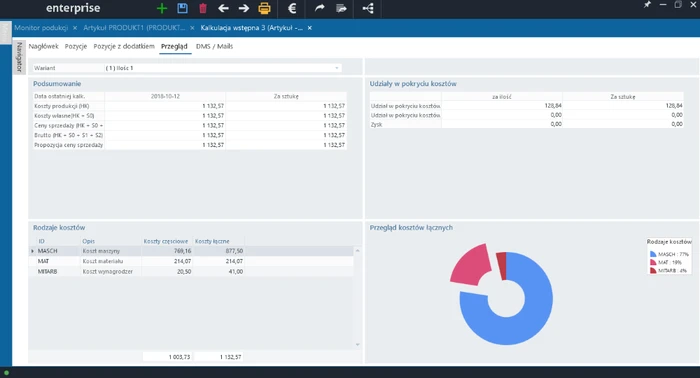Click the curved forward share arrow icon
This screenshot has width=700, height=378.
point(319,8)
